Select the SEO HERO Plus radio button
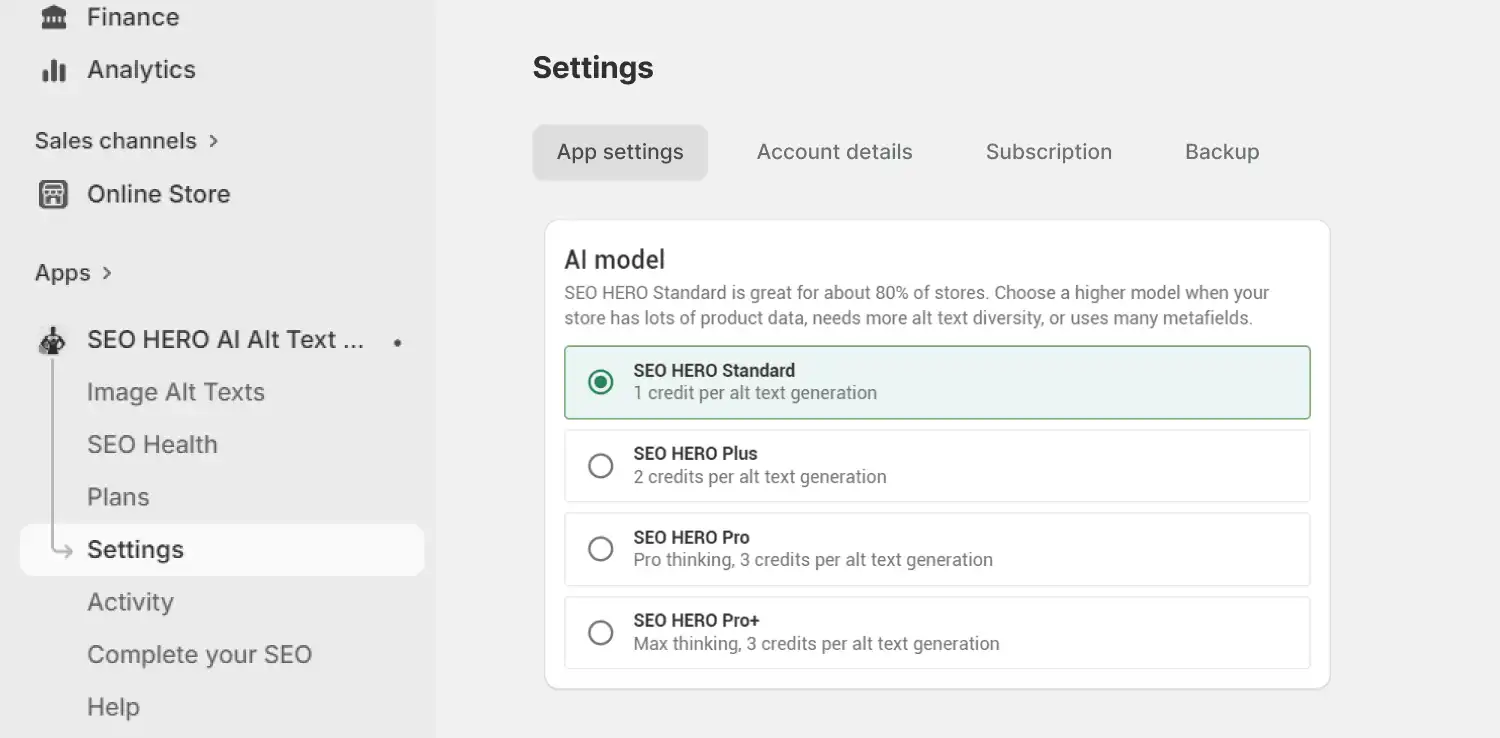Viewport: 1500px width, 738px height. 601,466
